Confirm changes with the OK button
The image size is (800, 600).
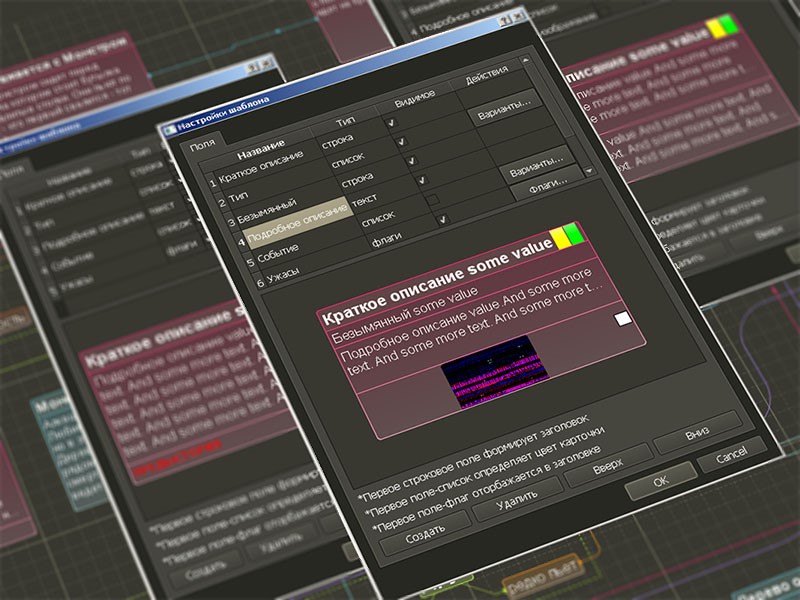[659, 483]
